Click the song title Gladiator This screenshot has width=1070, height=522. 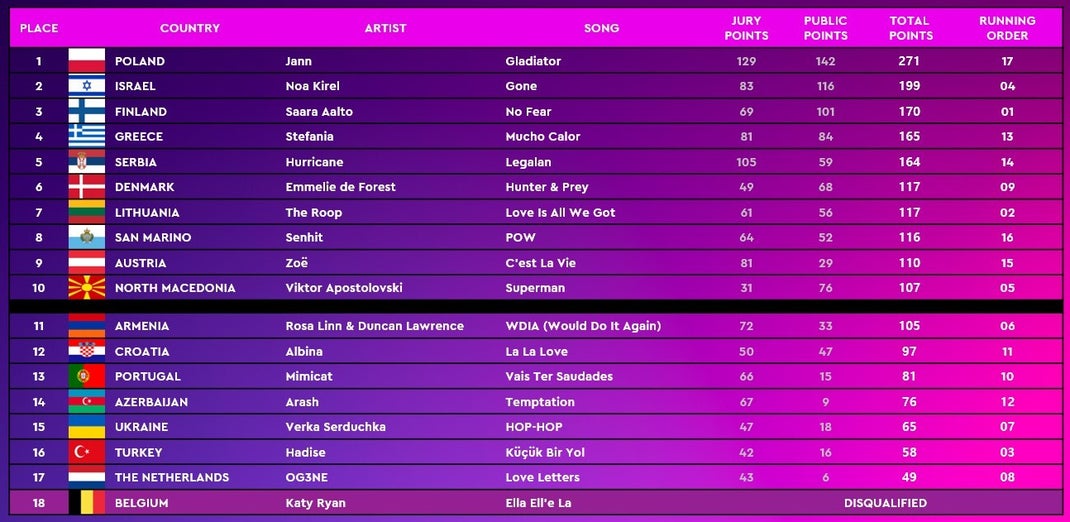click(533, 61)
